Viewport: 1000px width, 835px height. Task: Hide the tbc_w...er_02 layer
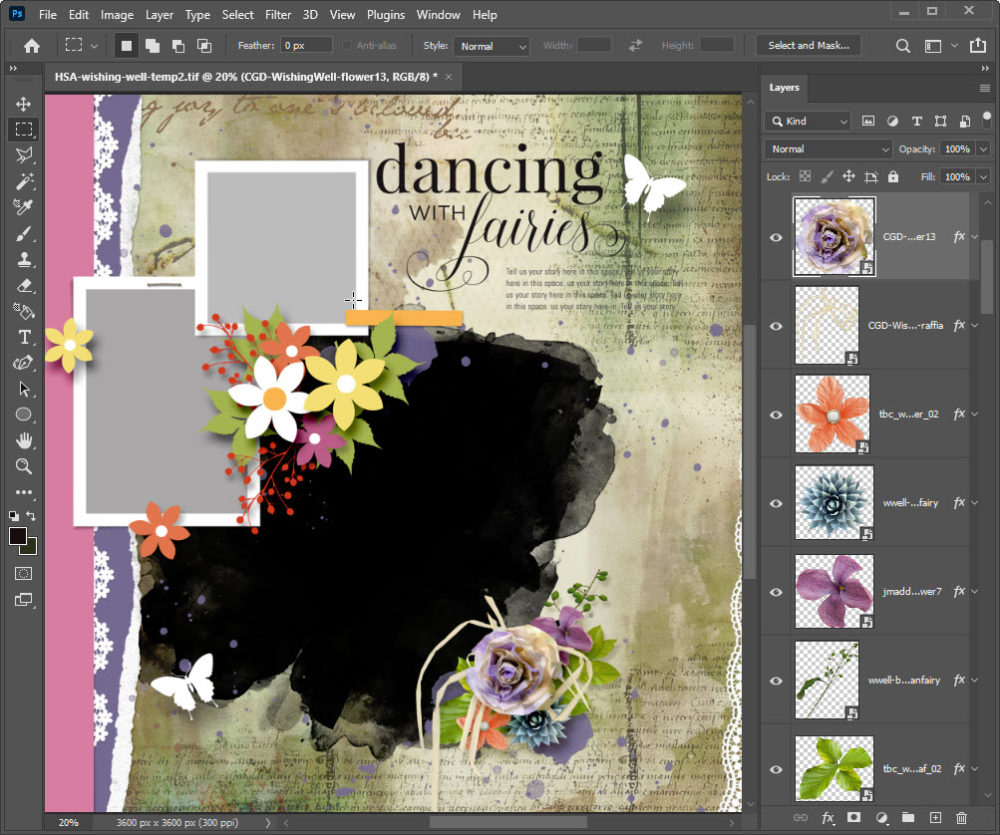pos(776,415)
